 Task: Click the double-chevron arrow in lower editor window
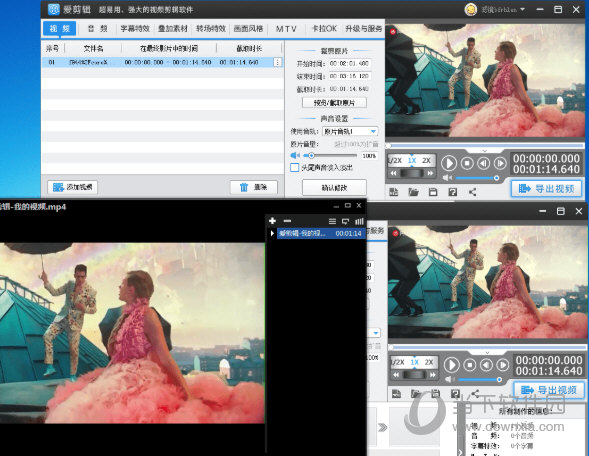[x=382, y=427]
